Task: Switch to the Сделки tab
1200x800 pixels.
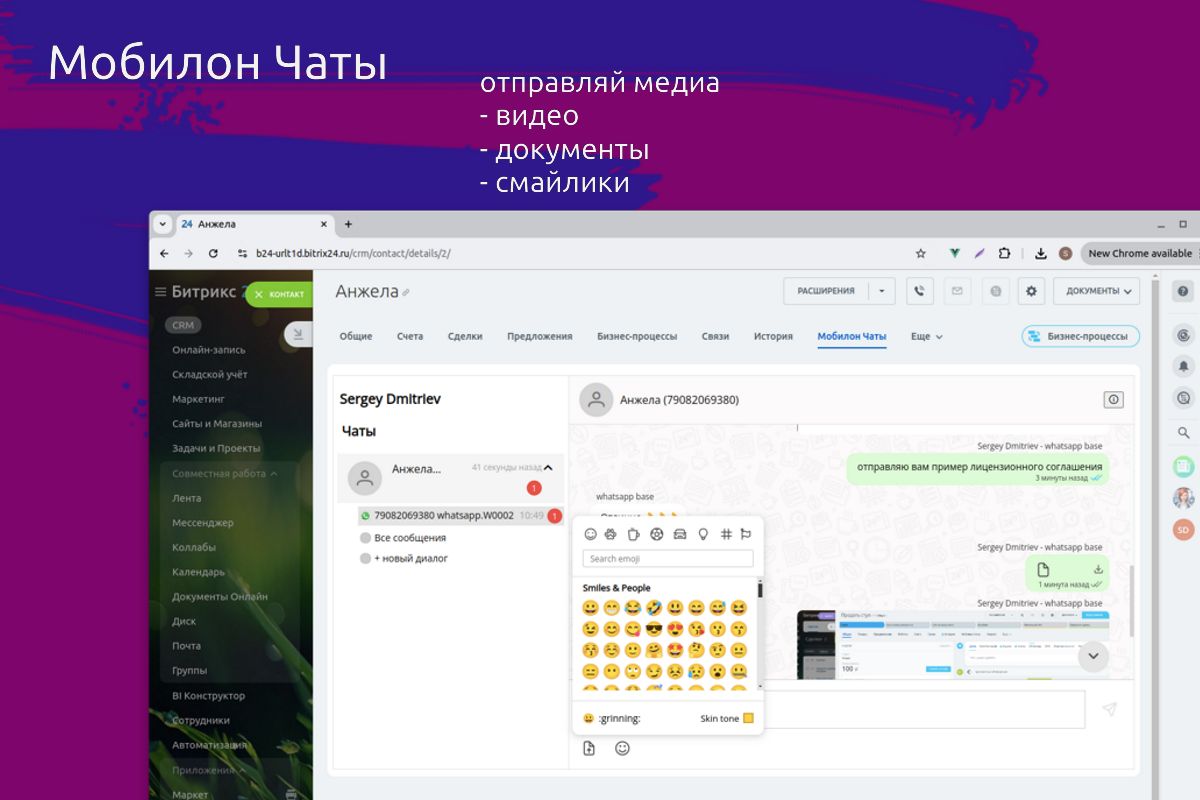Action: [465, 337]
